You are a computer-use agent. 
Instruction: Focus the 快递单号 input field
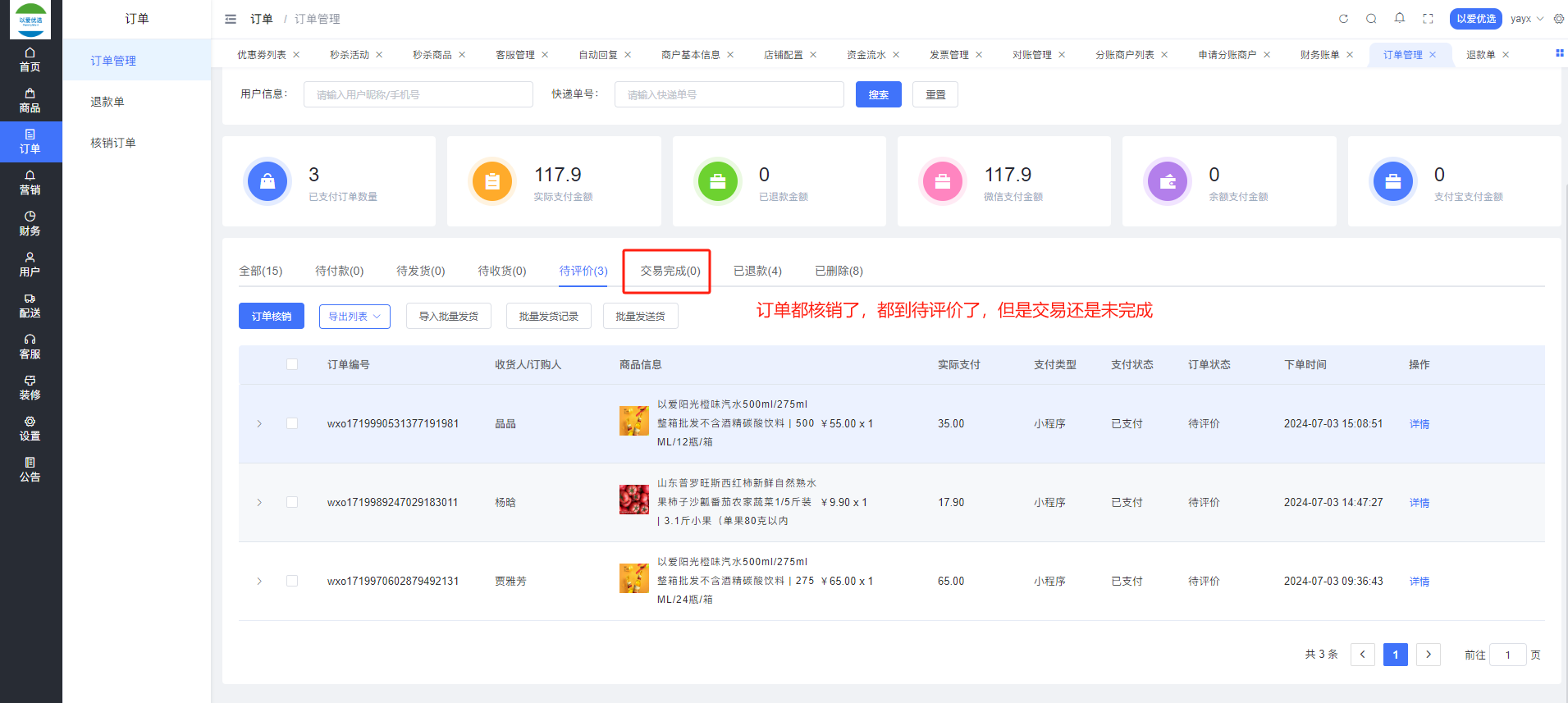(729, 94)
